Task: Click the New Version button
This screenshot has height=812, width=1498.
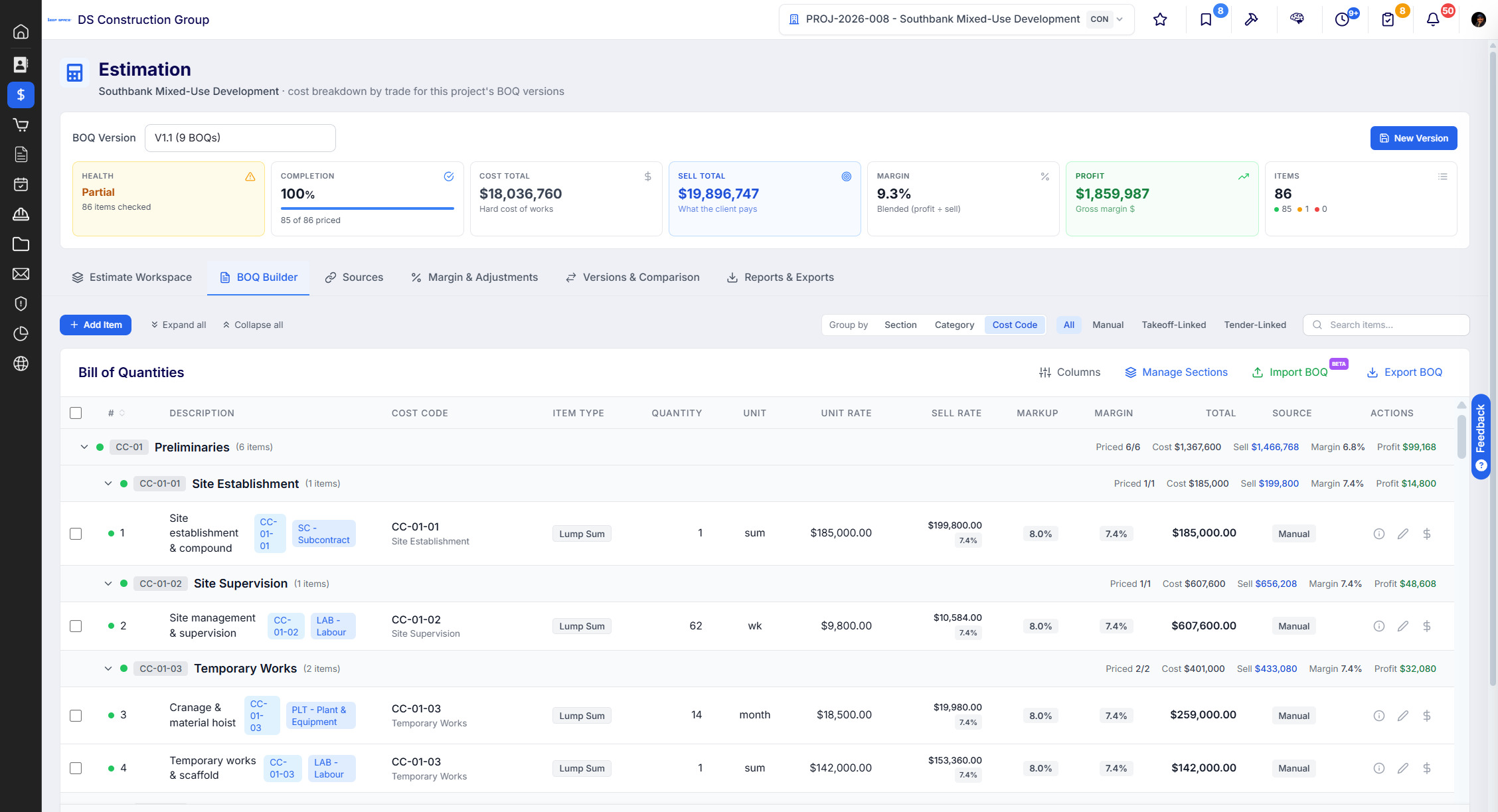Action: tap(1414, 138)
